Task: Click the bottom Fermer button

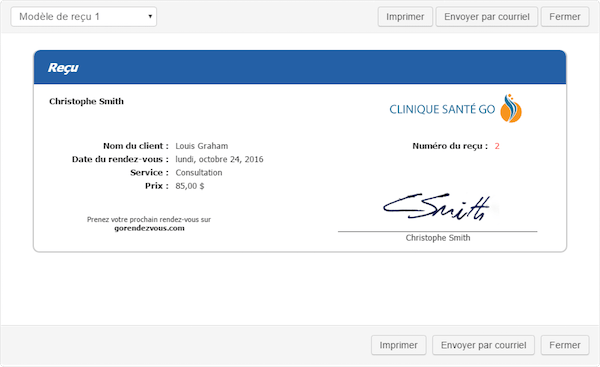Action: [565, 345]
